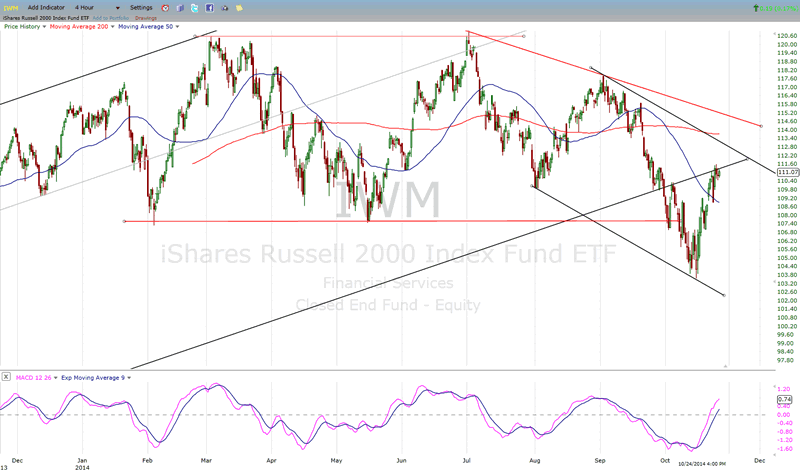Expand the Exp Moving Average 9 dropdown arrow
The height and width of the screenshot is (470, 800).
129,378
